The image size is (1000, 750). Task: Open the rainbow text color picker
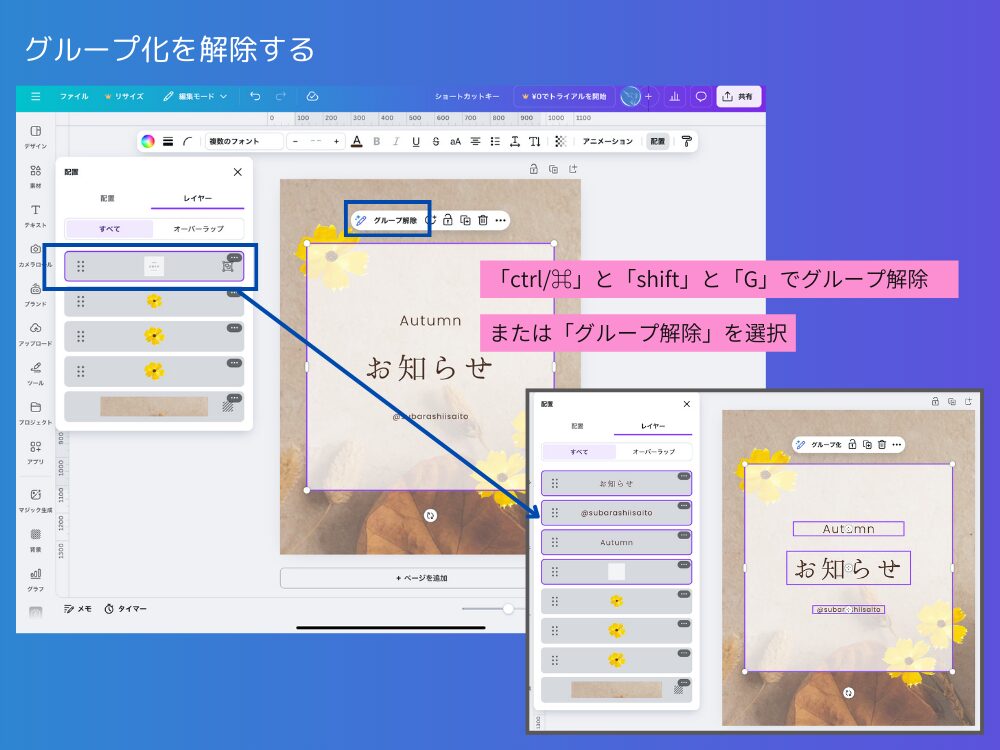[149, 141]
